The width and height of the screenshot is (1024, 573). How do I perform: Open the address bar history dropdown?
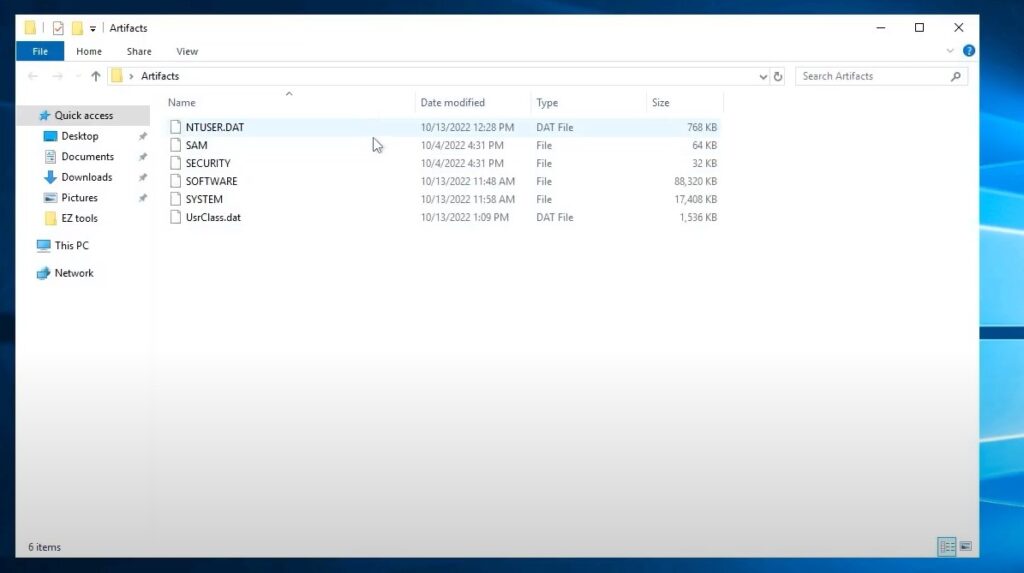coord(764,76)
